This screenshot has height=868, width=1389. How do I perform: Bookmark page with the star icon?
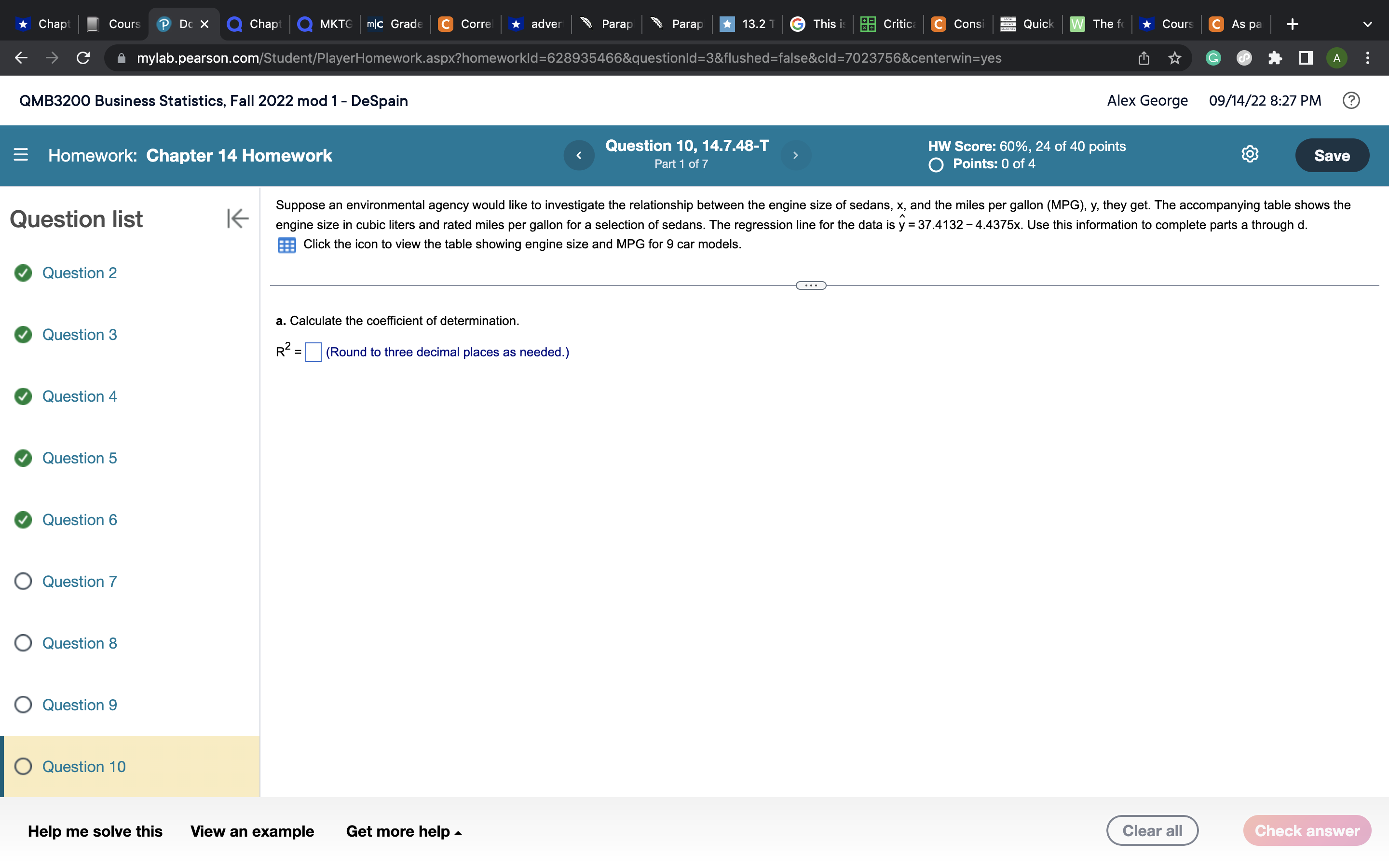tap(1174, 58)
